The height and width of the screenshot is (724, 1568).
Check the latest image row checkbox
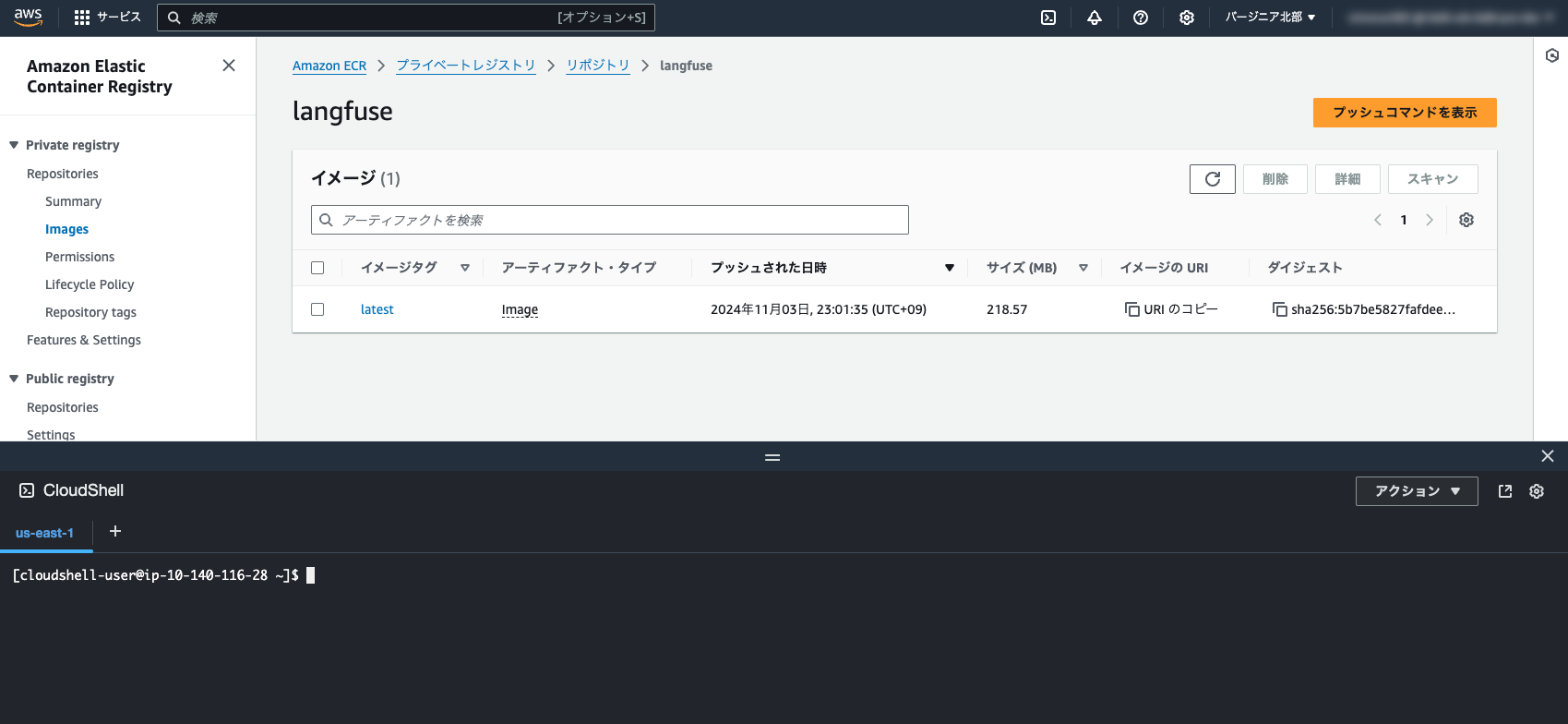(317, 309)
